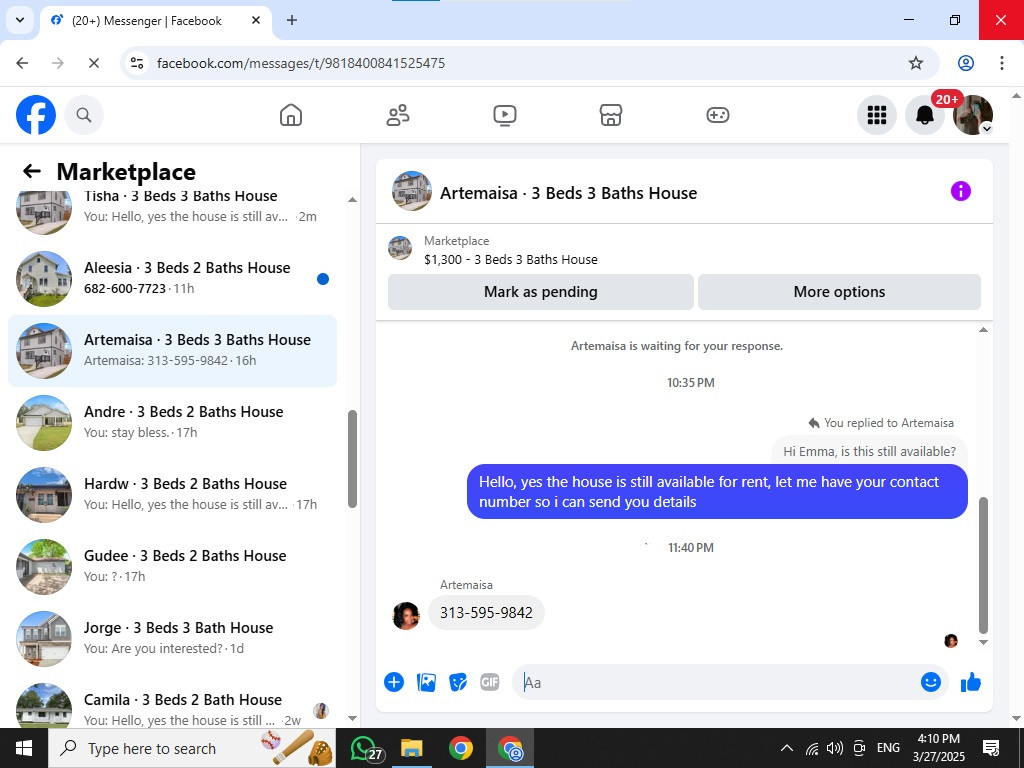Send a thumbs-up like
1024x768 pixels.
coord(971,682)
